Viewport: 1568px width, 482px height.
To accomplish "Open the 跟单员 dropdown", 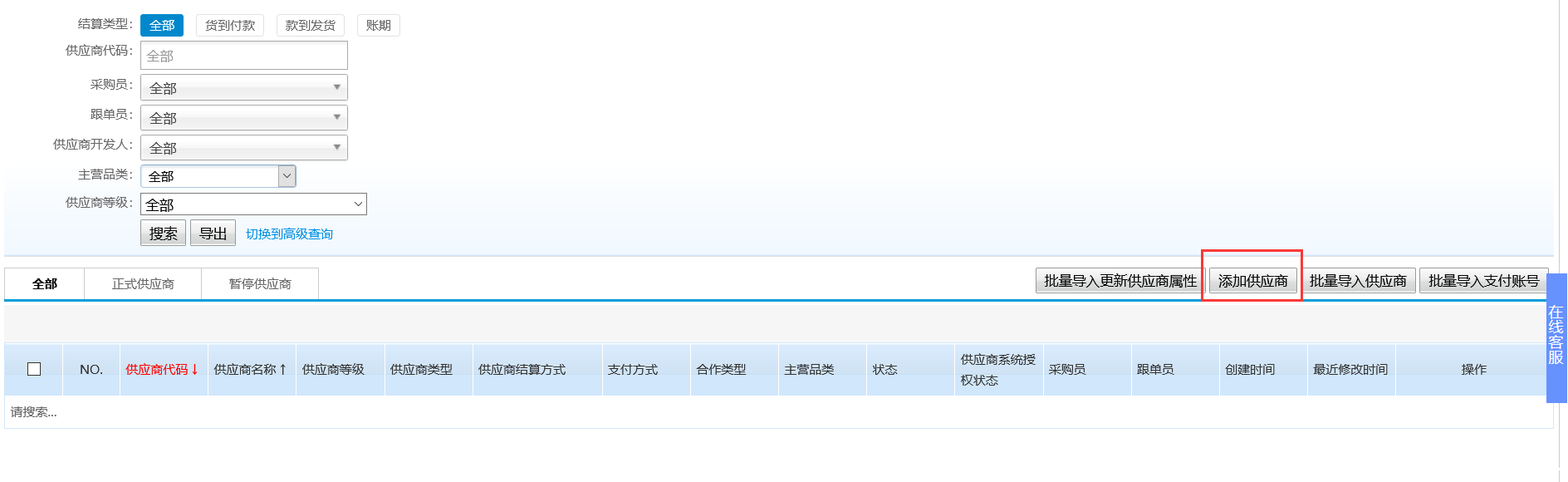I will 243,118.
